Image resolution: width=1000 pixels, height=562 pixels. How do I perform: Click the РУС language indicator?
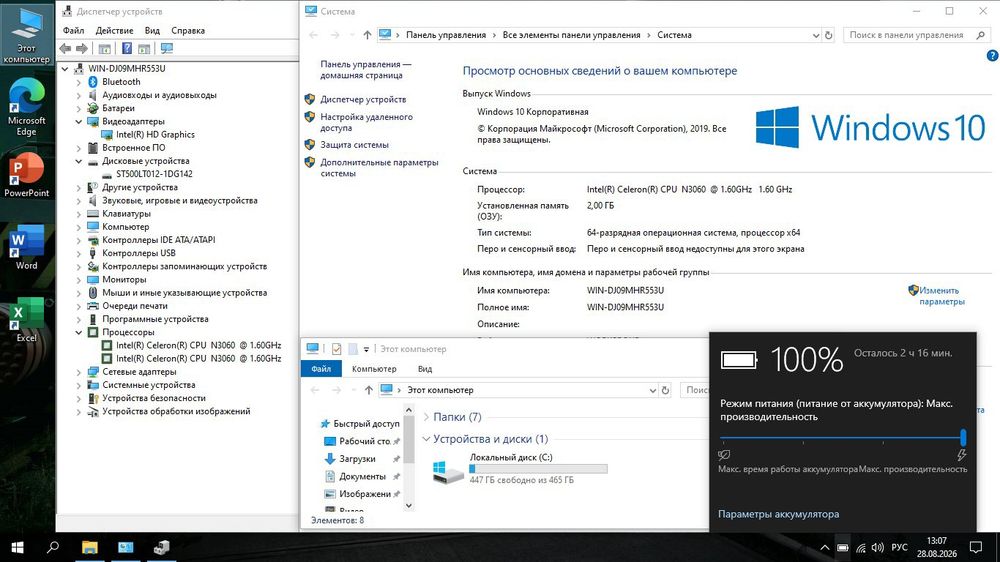(x=899, y=547)
